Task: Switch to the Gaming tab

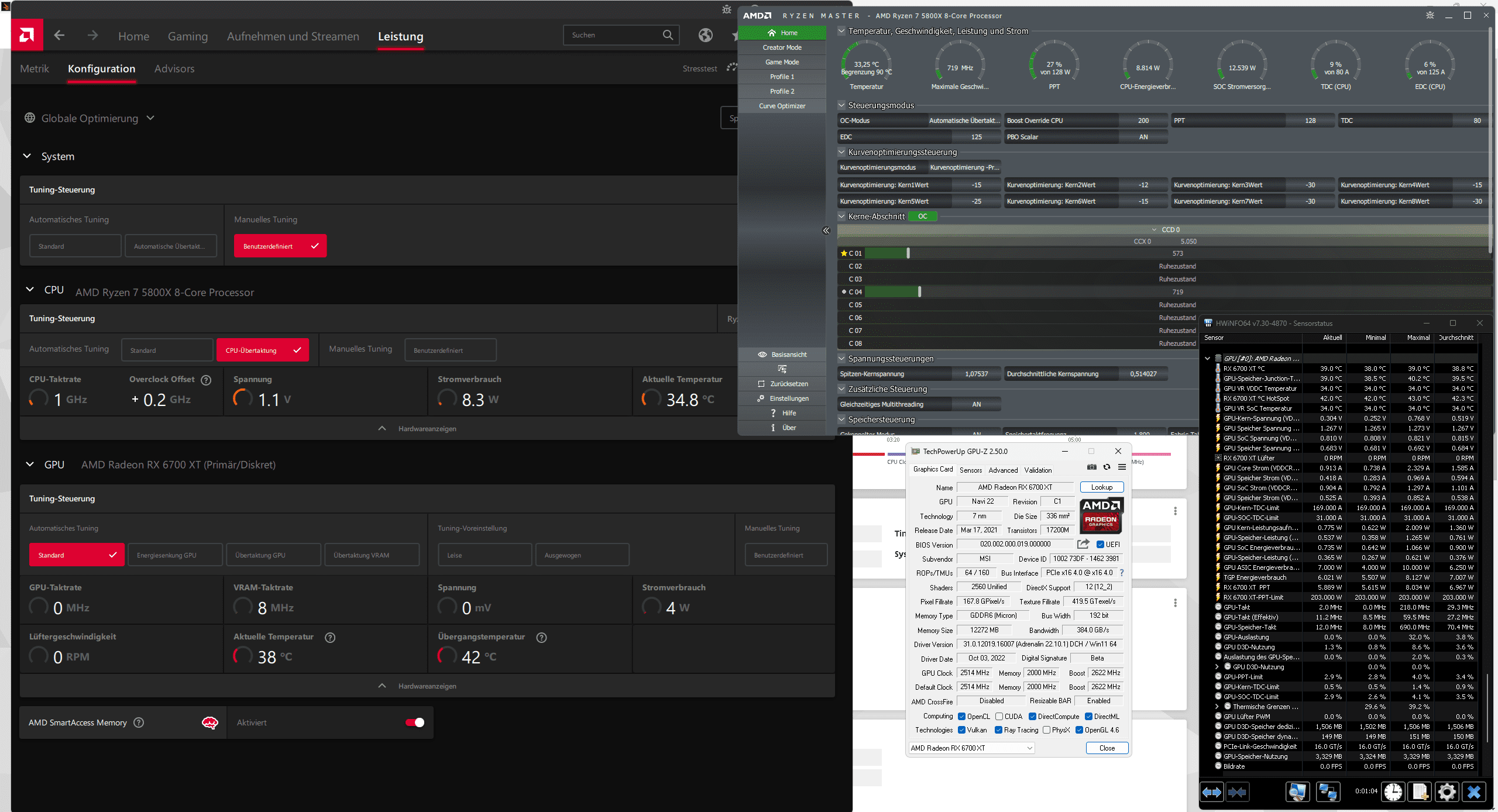Action: [187, 36]
